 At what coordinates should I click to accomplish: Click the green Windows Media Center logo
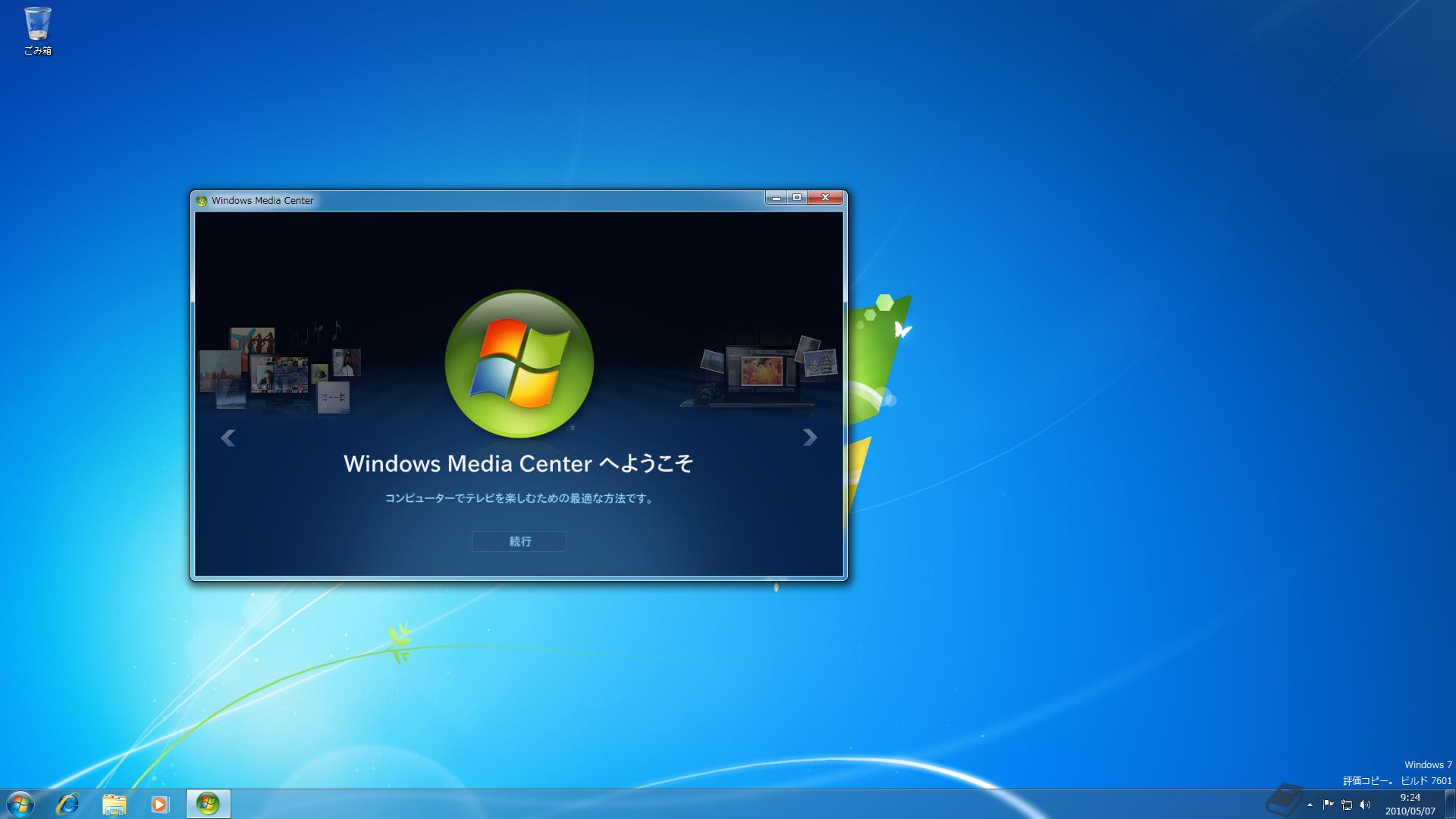pyautogui.click(x=519, y=364)
